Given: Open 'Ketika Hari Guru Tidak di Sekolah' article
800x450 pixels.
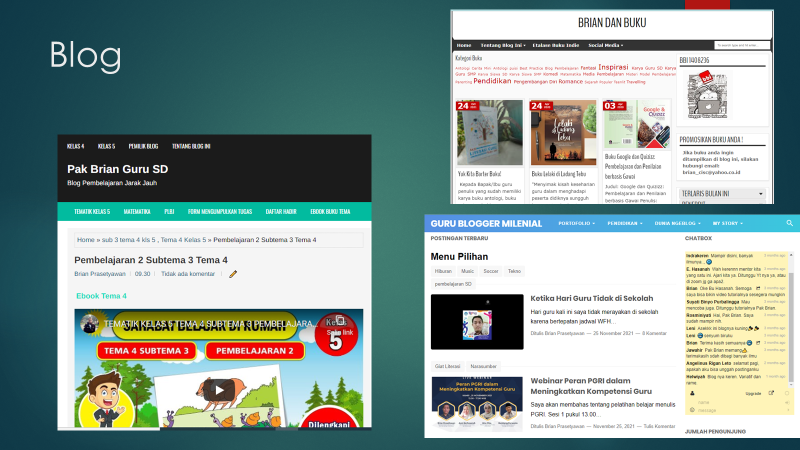Looking at the screenshot, I should [592, 298].
